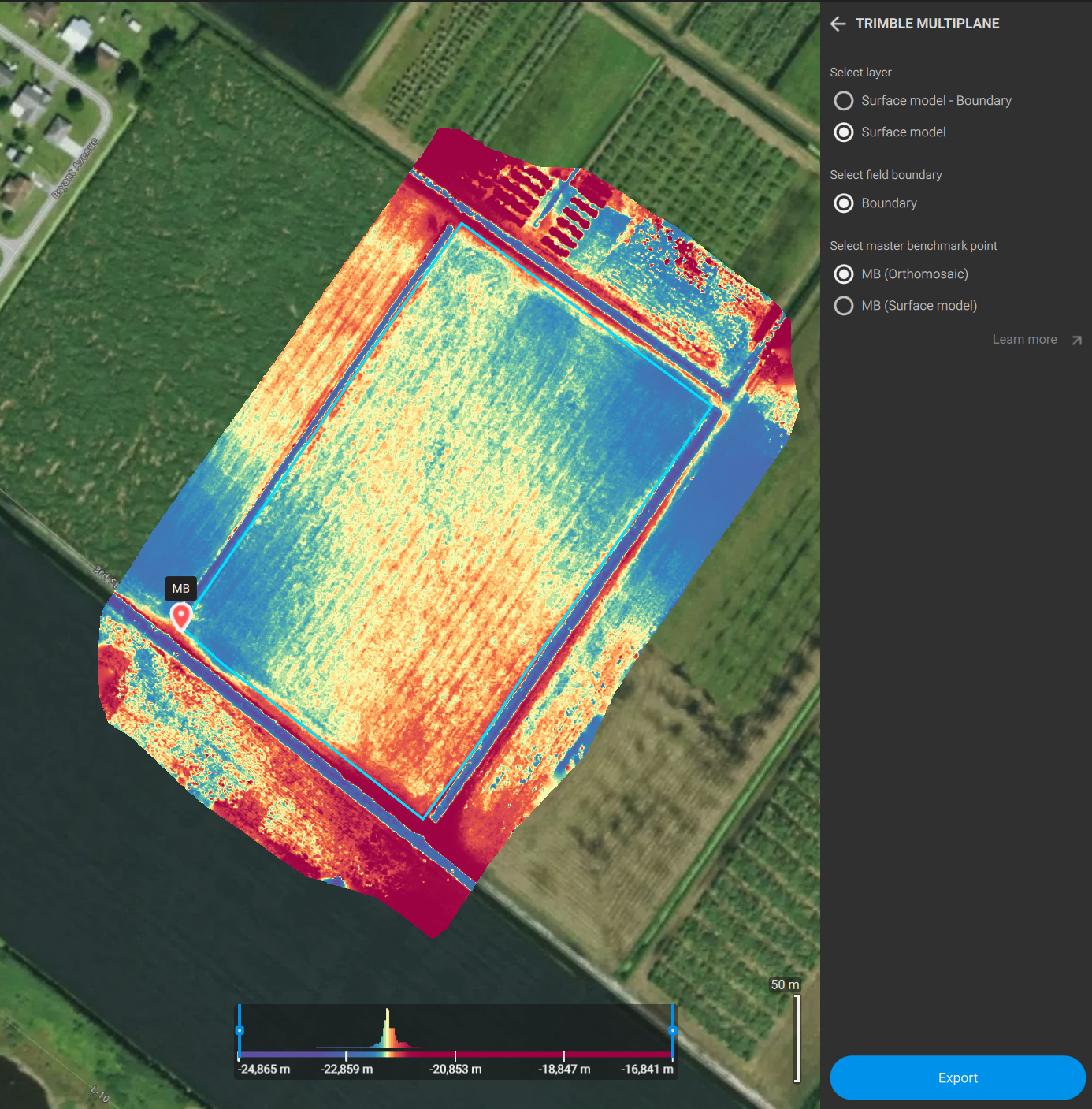Click the 50 m scale bar
This screenshot has width=1092, height=1109.
tap(784, 984)
